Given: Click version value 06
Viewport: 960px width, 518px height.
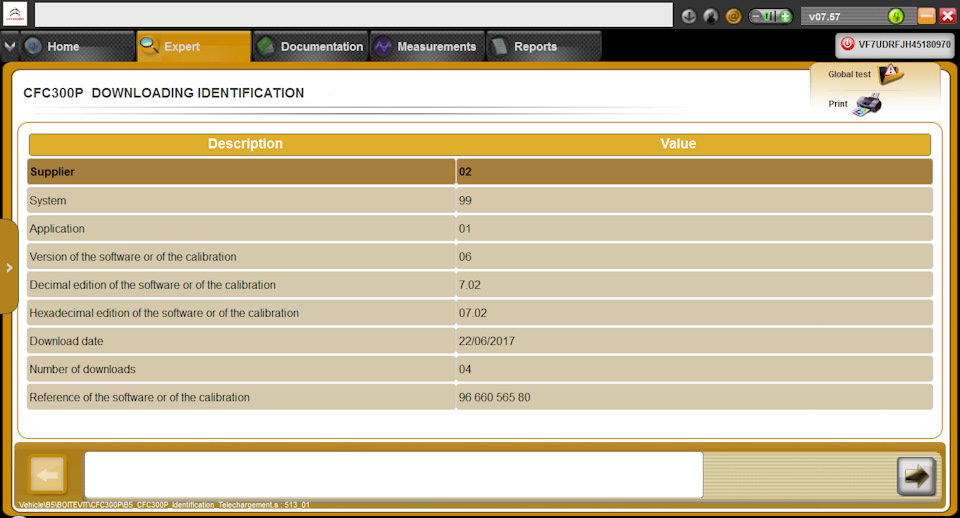Looking at the screenshot, I should (465, 257).
